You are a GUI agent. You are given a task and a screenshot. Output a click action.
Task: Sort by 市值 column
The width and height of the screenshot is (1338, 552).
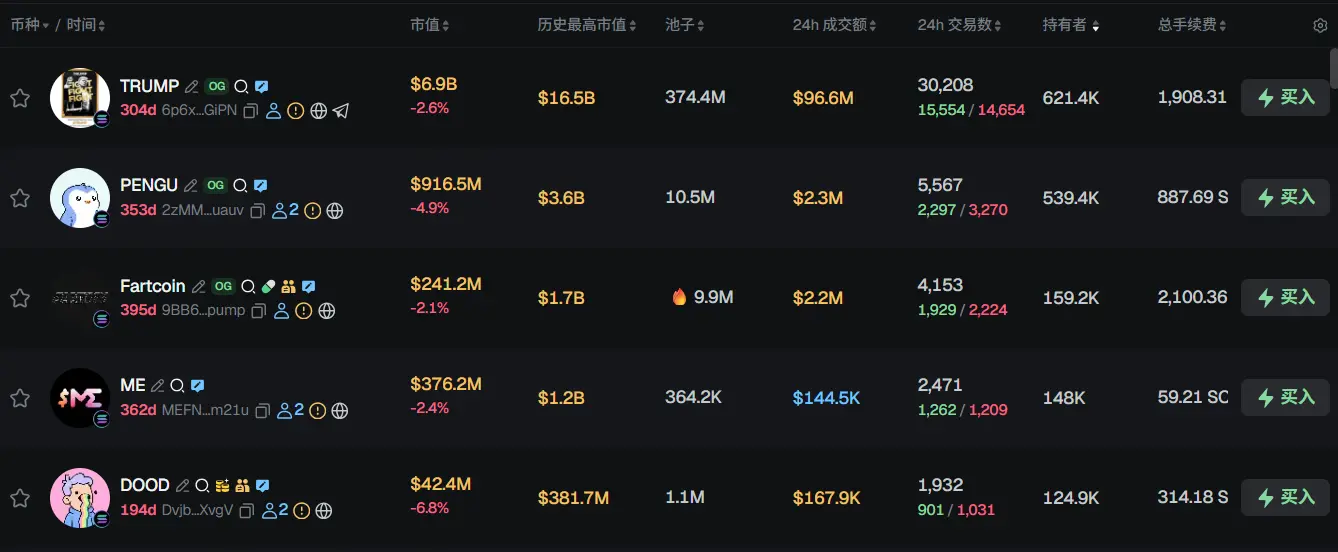430,25
